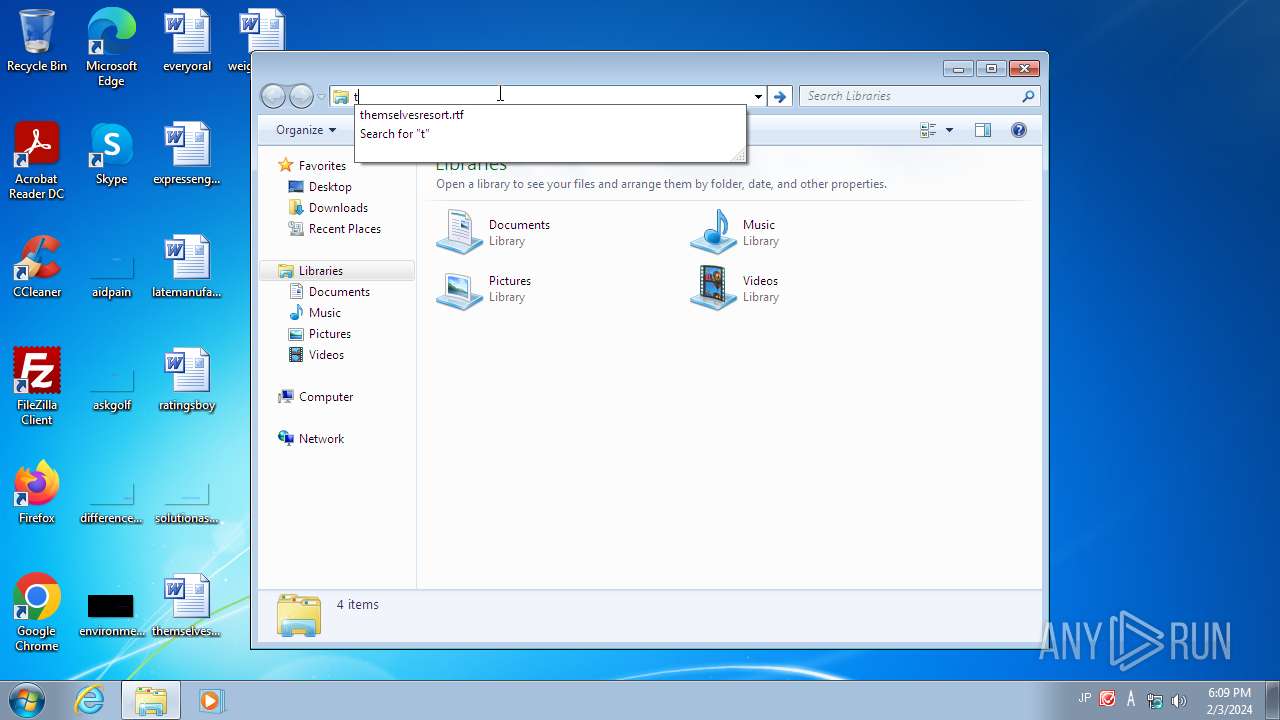Image resolution: width=1280 pixels, height=720 pixels.
Task: Select Music in navigation tree
Action: (324, 313)
